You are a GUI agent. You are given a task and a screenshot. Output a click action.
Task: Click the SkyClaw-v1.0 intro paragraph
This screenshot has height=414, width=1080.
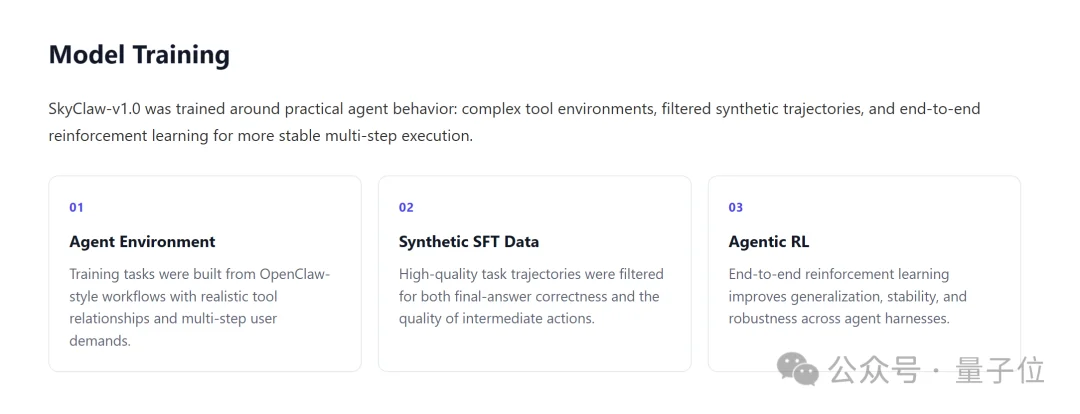(514, 122)
